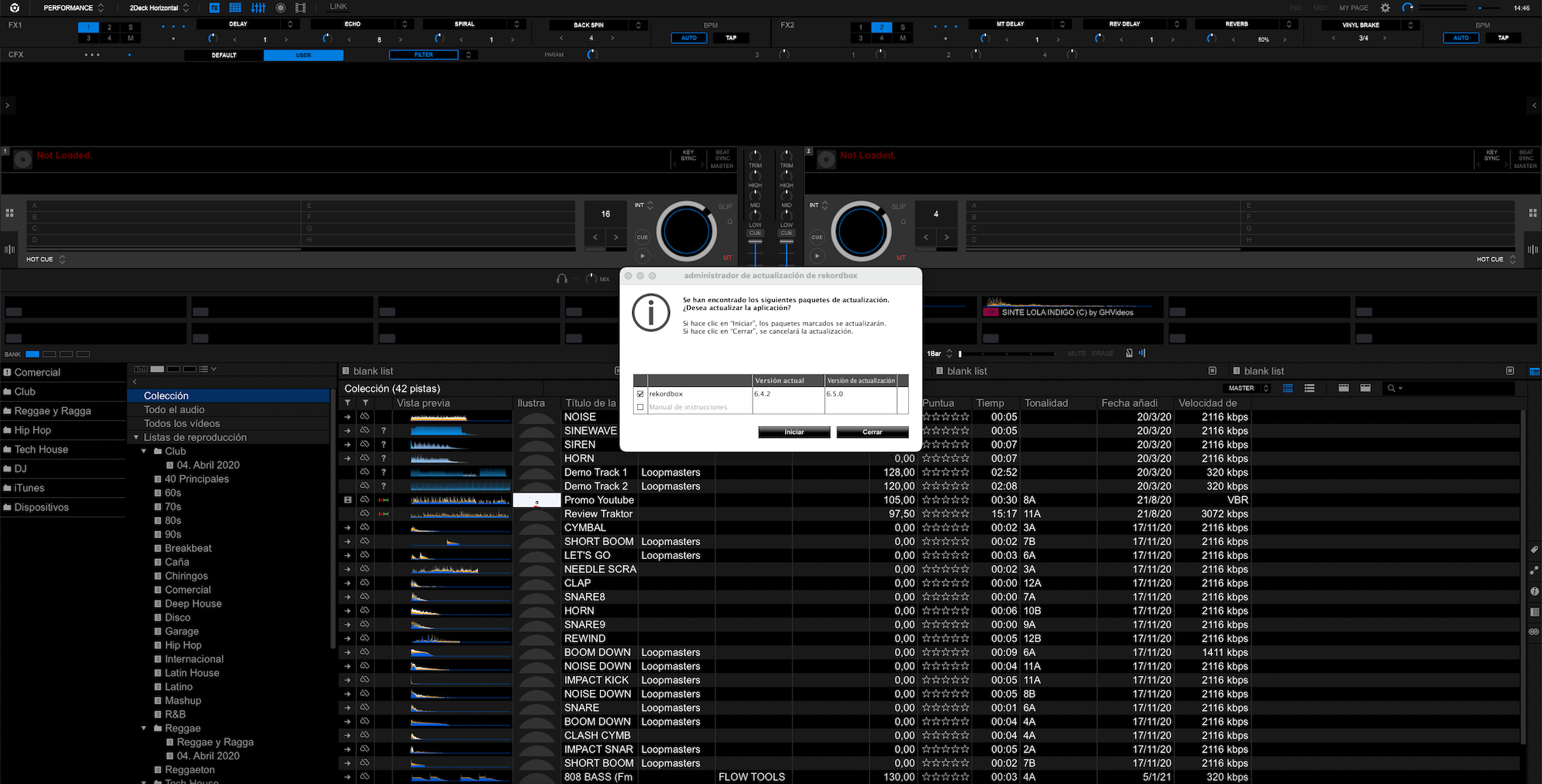The height and width of the screenshot is (784, 1542).
Task: Click the FX1 TAP button
Action: pos(731,38)
